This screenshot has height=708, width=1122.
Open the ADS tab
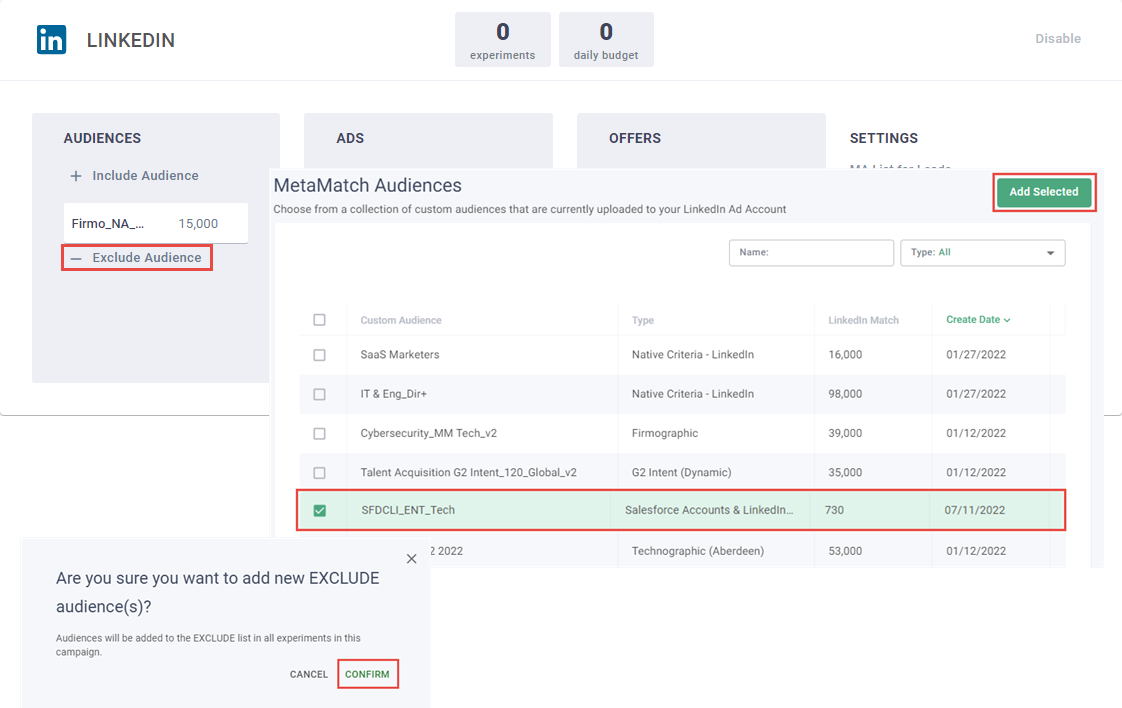pyautogui.click(x=350, y=138)
